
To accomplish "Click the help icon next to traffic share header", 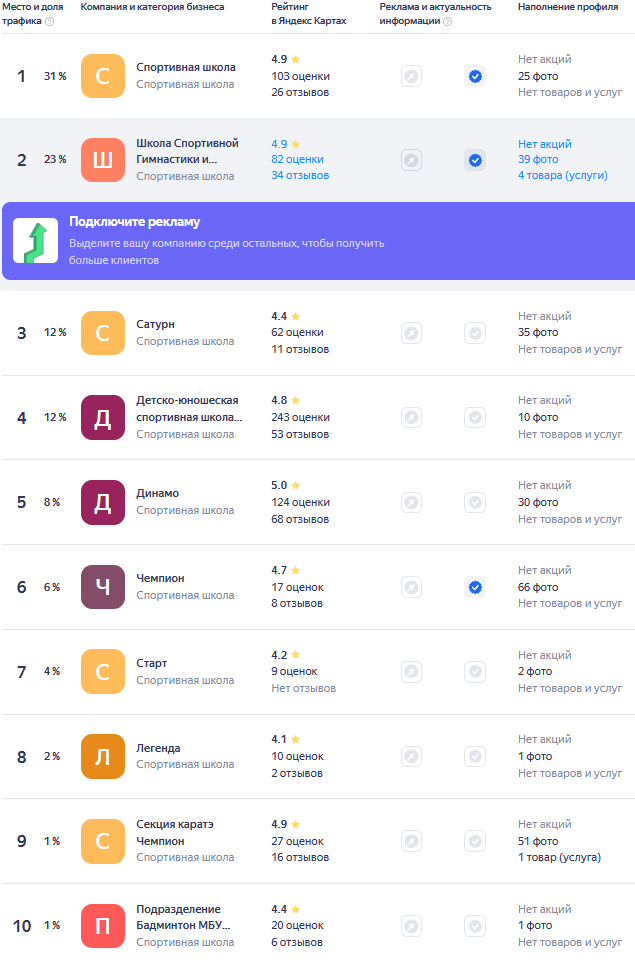I will point(50,22).
